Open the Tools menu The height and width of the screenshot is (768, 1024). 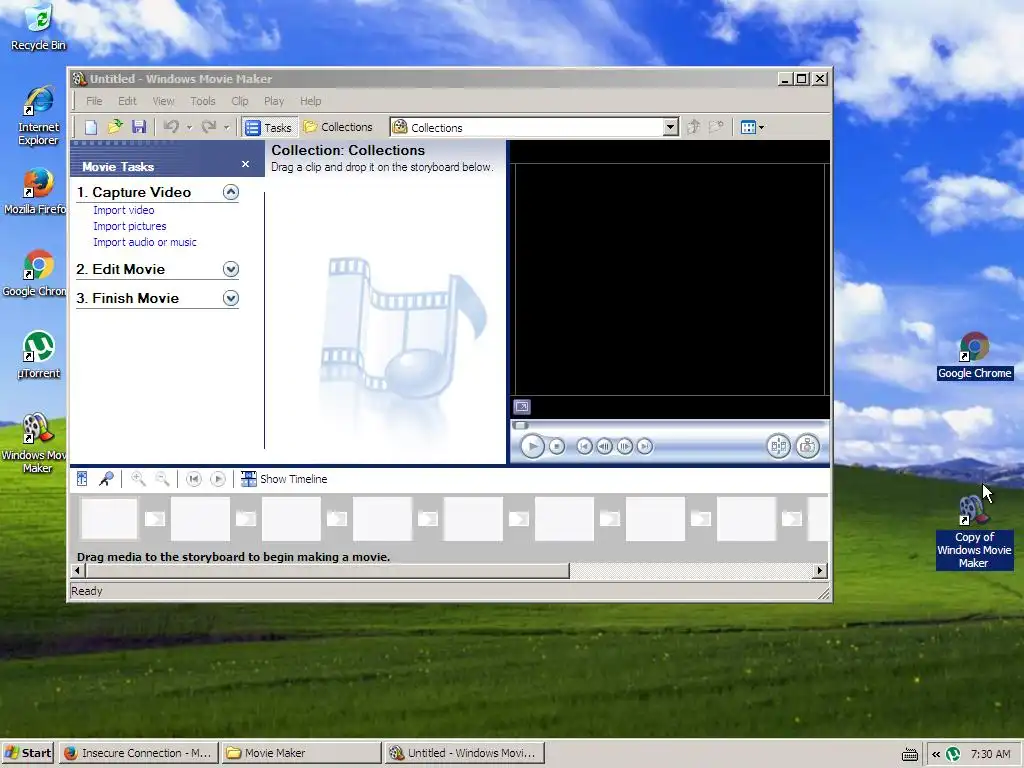click(x=202, y=101)
